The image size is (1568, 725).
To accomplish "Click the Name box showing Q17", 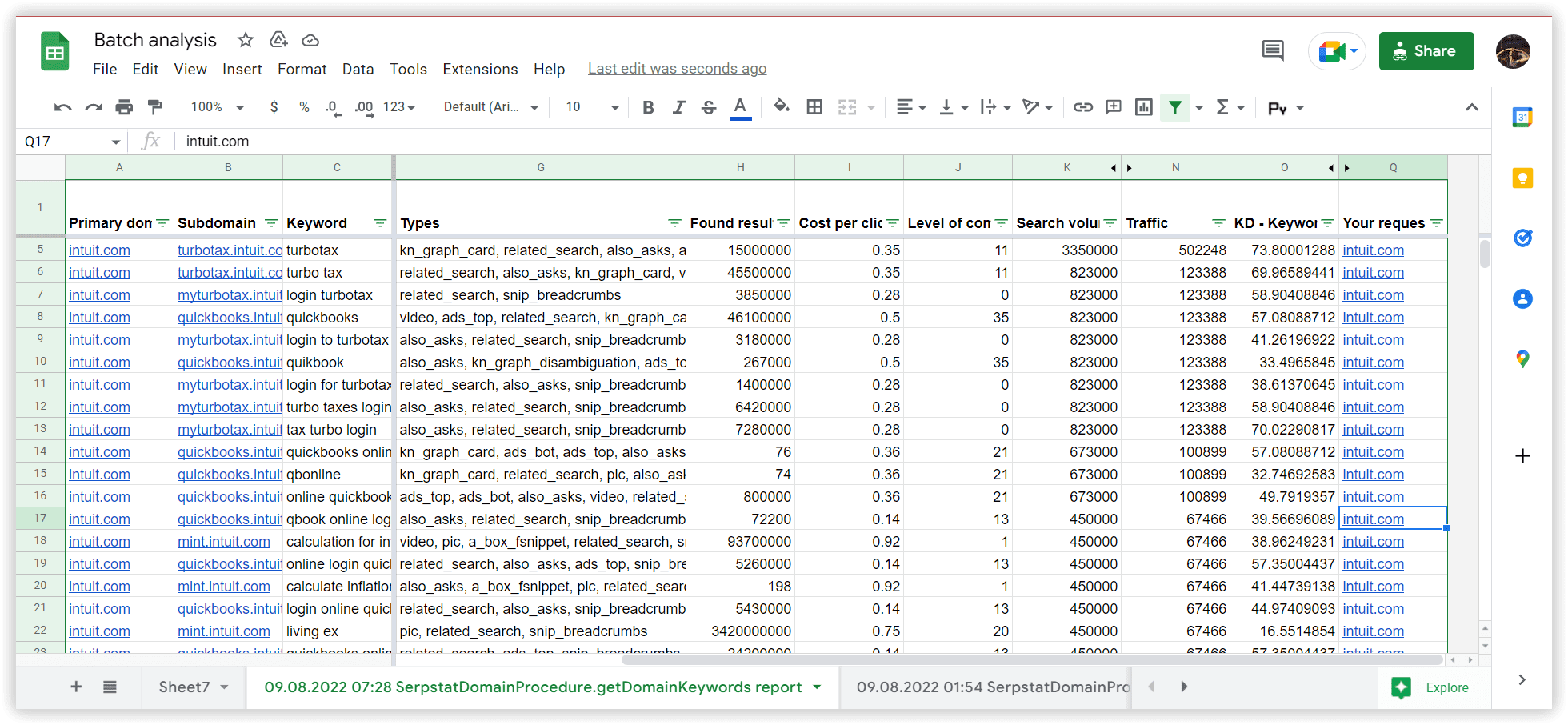I will pyautogui.click(x=71, y=142).
